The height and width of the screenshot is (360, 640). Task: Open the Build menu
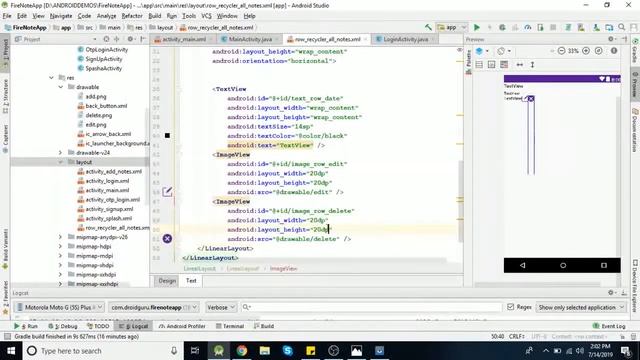(155, 16)
